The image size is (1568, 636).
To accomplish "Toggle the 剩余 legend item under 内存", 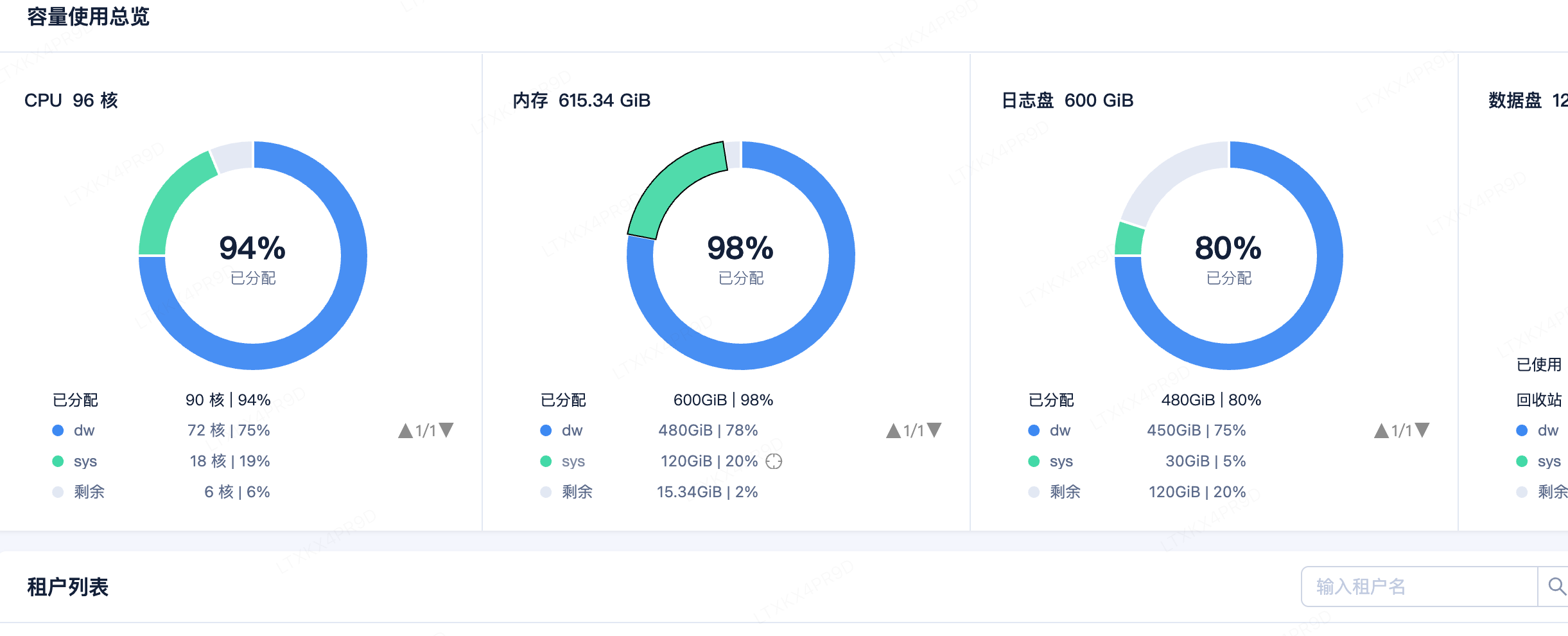I will pos(566,492).
